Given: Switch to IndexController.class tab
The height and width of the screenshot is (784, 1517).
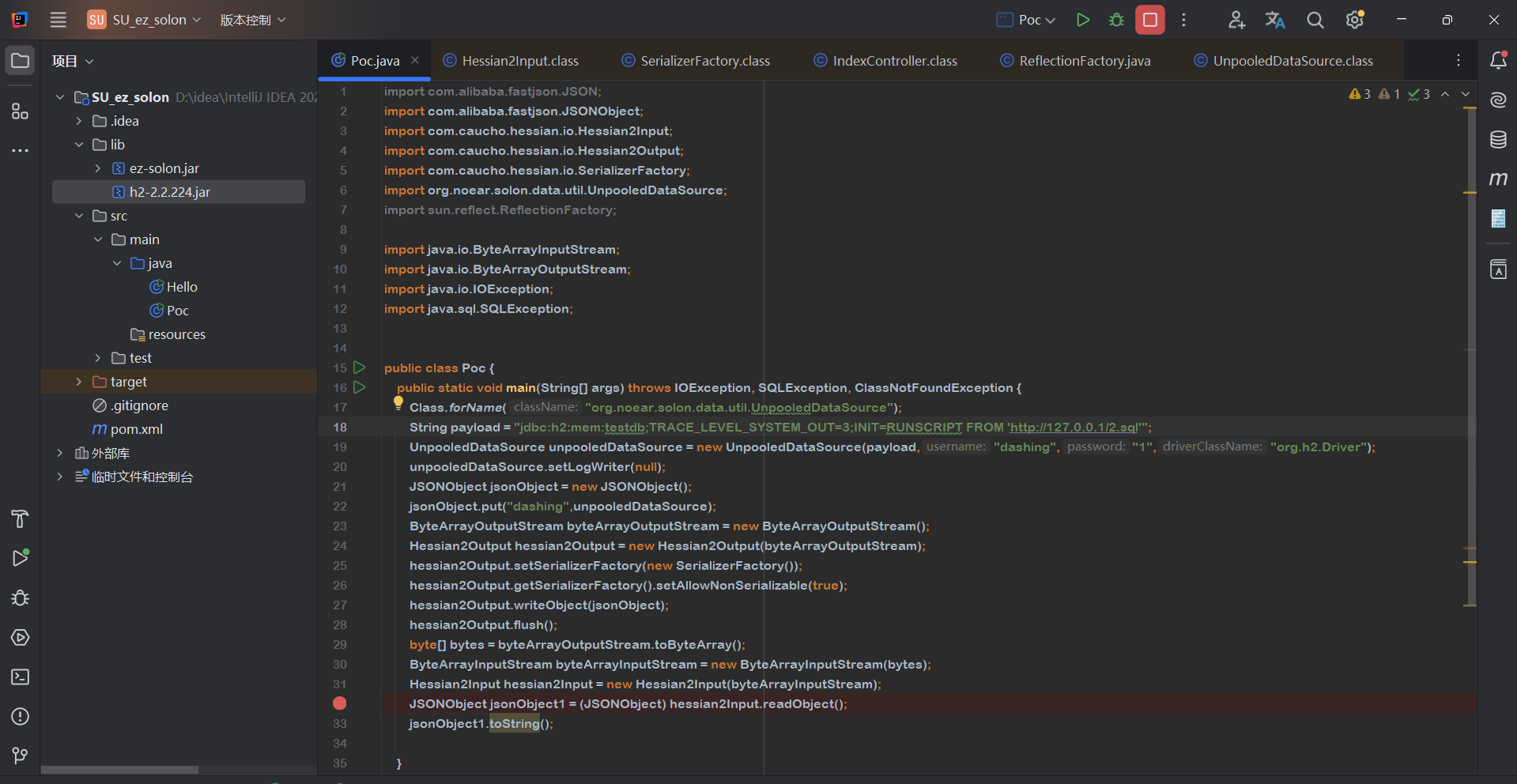Looking at the screenshot, I should (x=885, y=61).
